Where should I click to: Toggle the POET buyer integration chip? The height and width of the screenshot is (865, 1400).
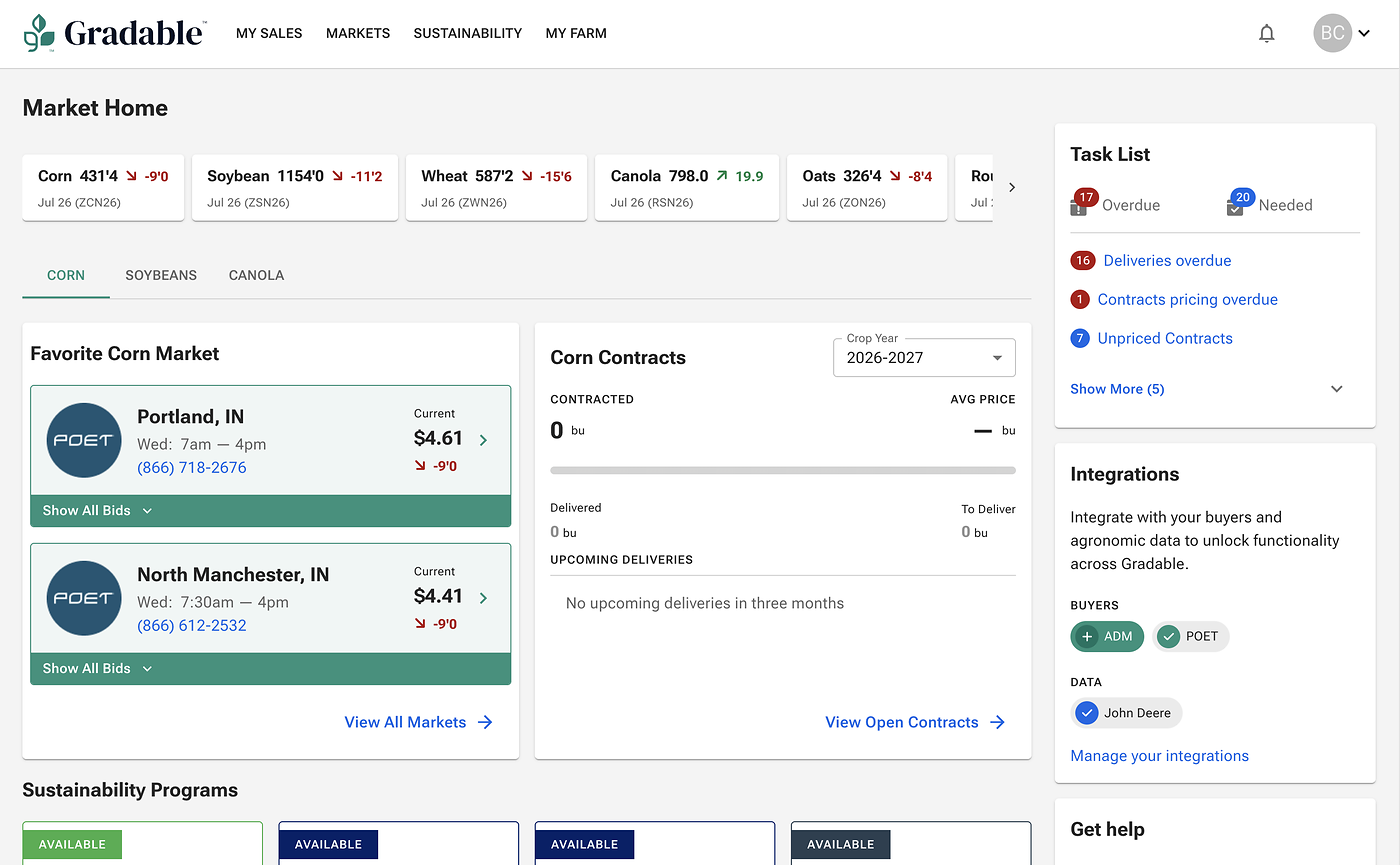1190,636
